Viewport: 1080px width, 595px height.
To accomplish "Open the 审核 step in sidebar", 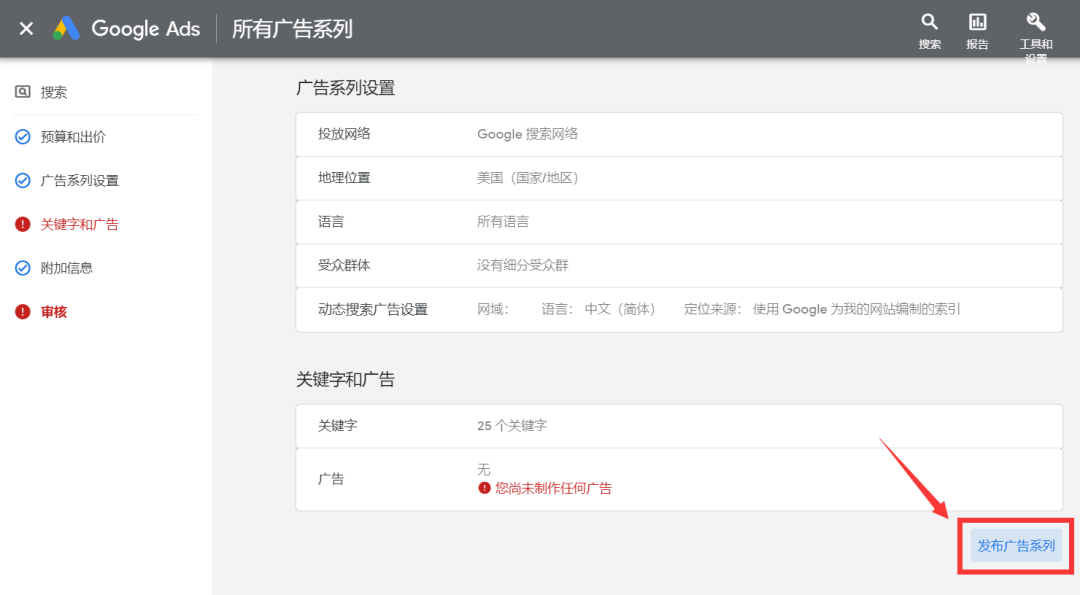I will coord(56,311).
